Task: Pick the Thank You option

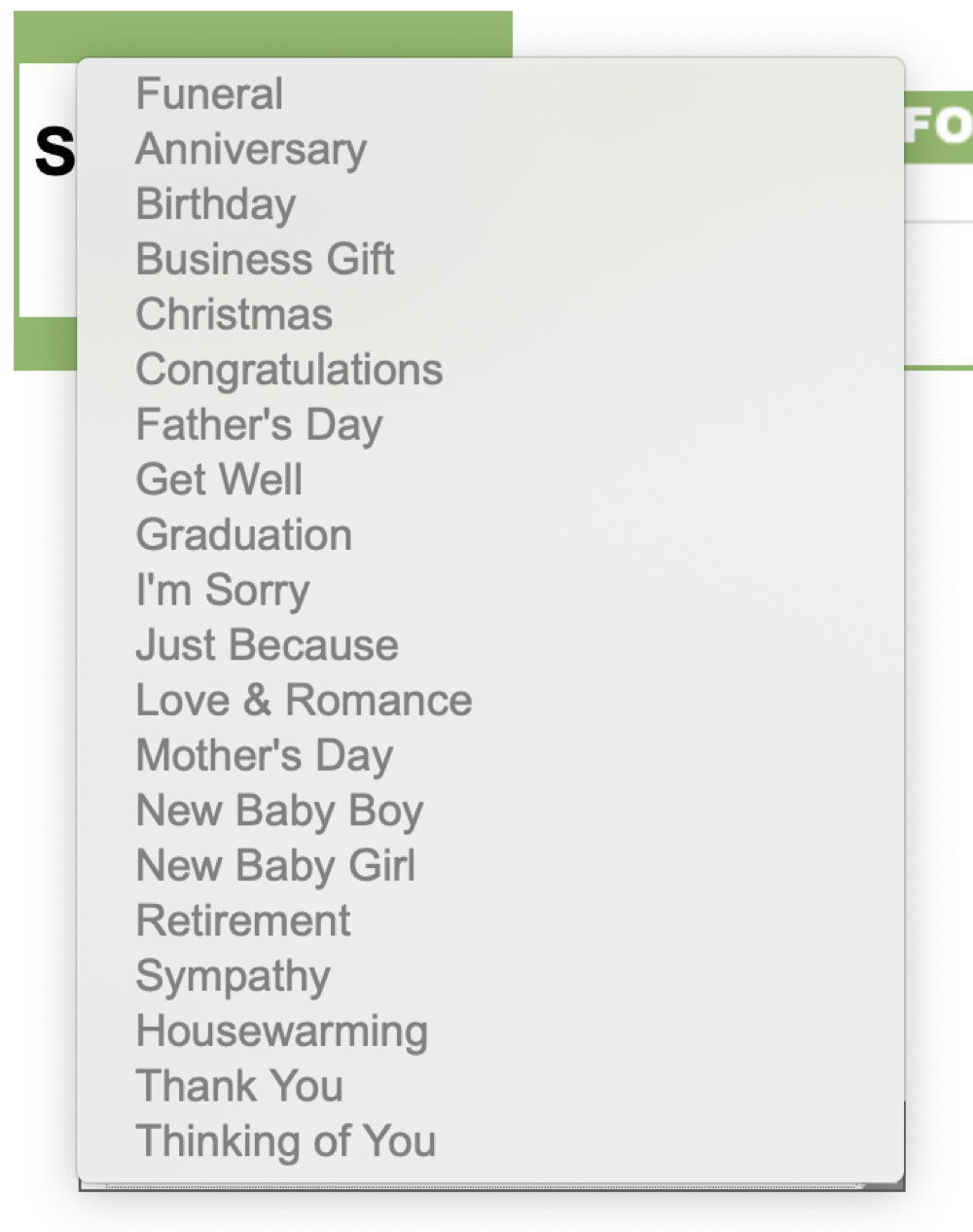Action: point(239,1087)
